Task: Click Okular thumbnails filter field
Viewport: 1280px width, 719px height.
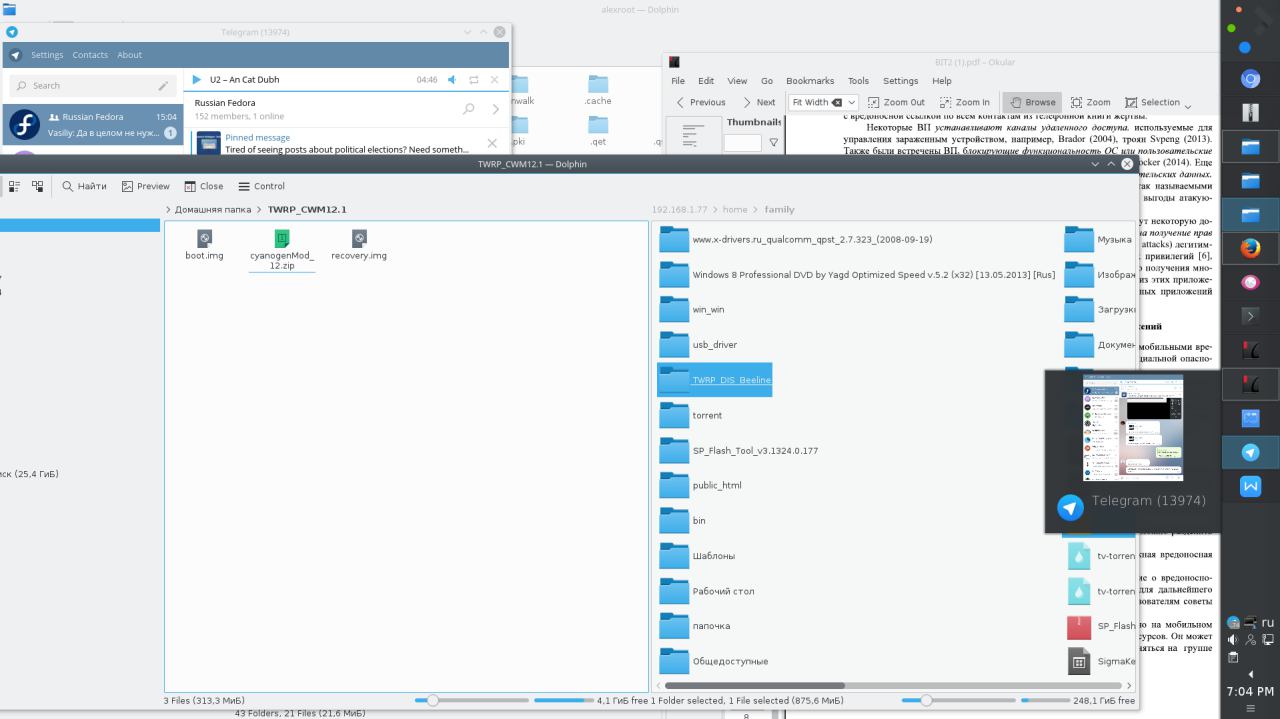Action: coord(742,143)
